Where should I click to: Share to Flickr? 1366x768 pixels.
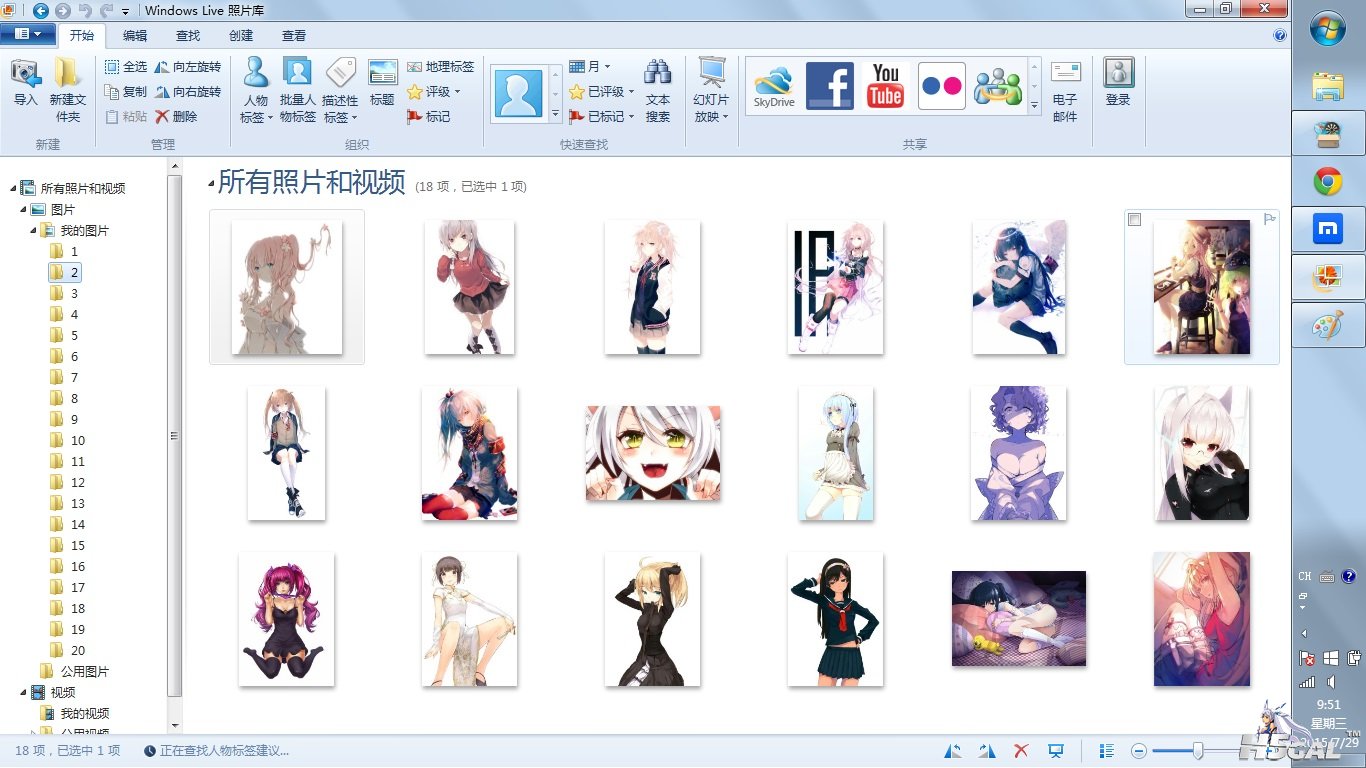[941, 86]
